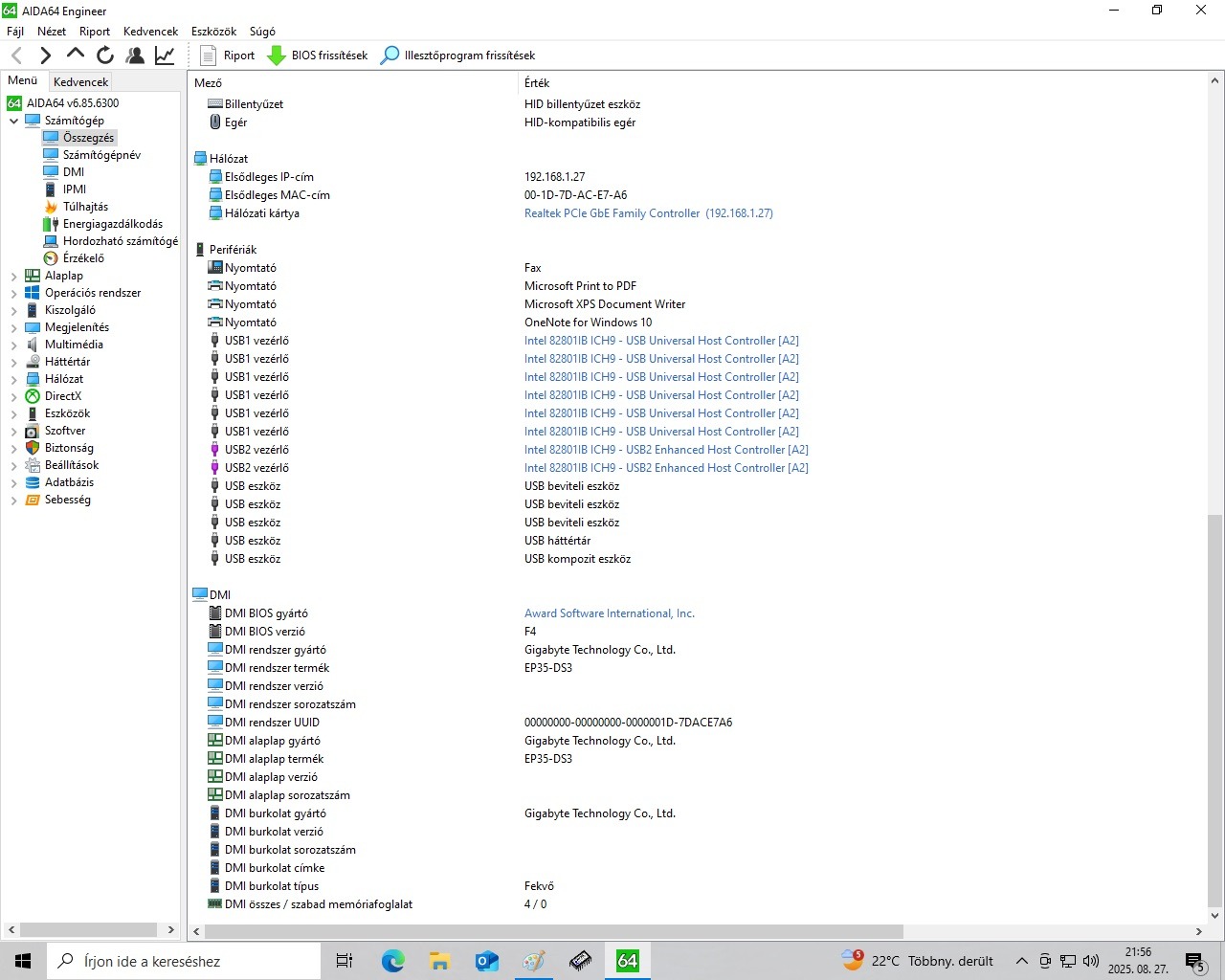The width and height of the screenshot is (1225, 980).
Task: Select the DMI burkolat típus row
Action: point(697,886)
